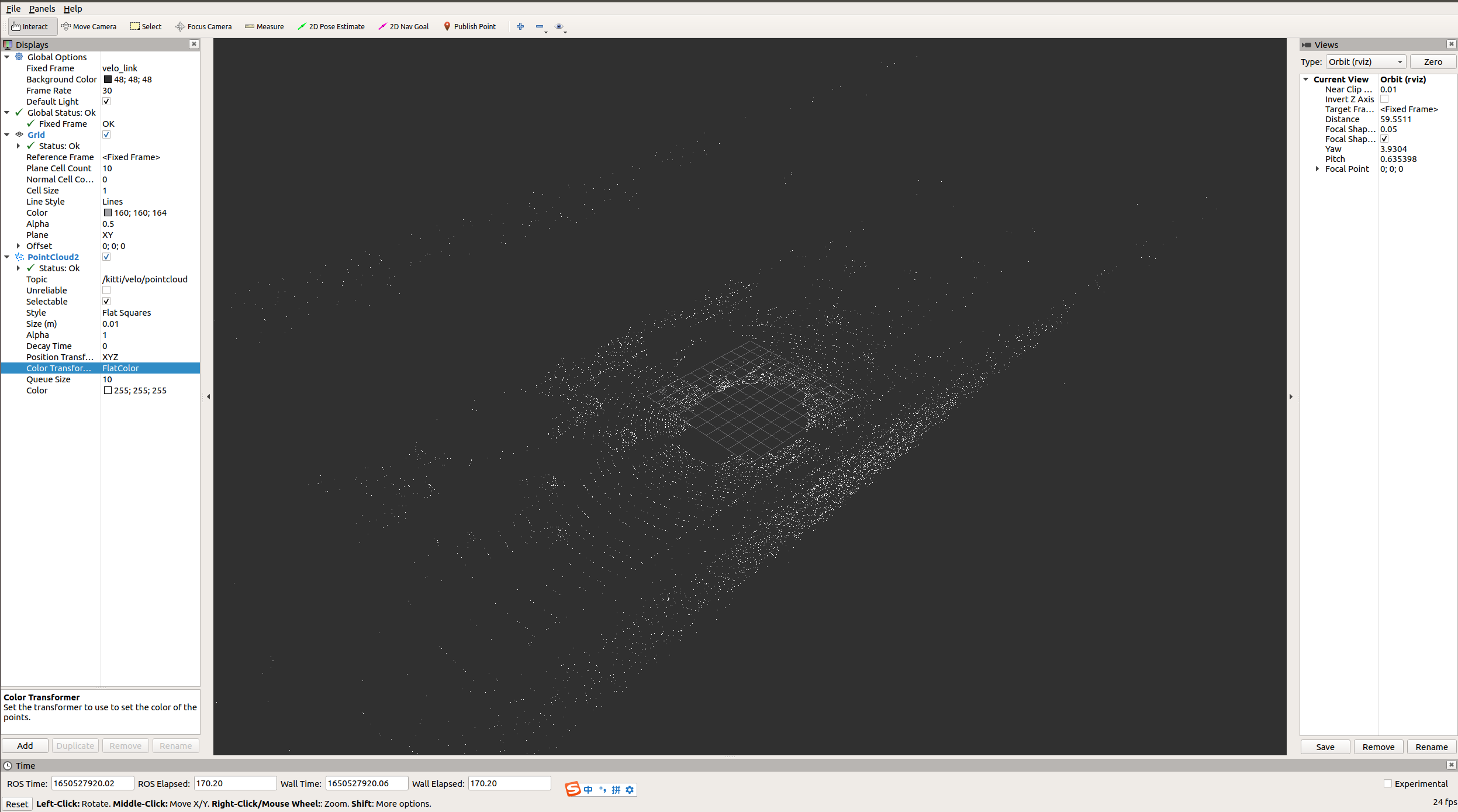The image size is (1458, 812).
Task: Expand the Grid Offset property
Action: [x=18, y=246]
